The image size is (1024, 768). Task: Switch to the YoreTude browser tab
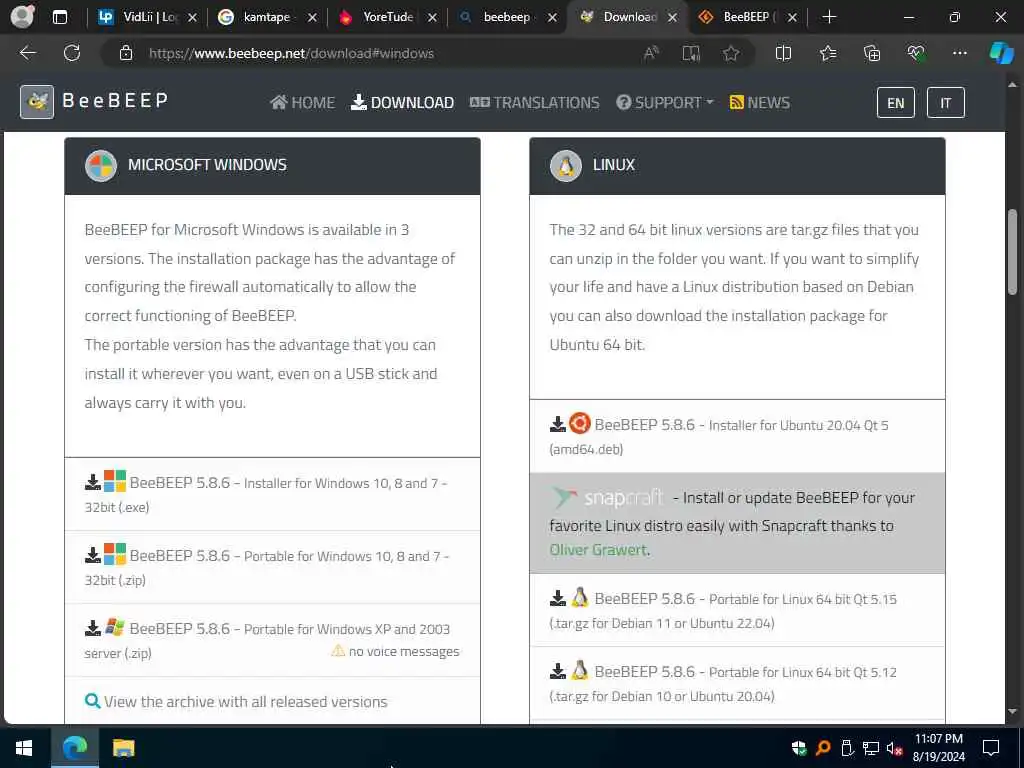[x=387, y=18]
